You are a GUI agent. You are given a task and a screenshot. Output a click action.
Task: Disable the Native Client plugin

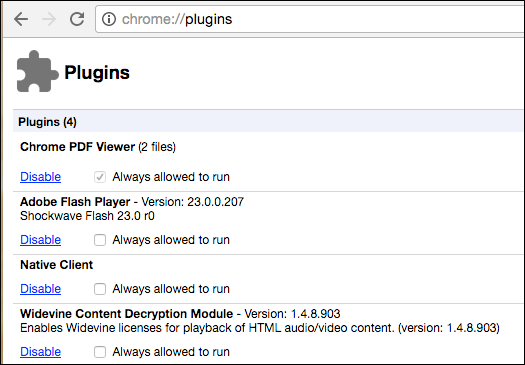[x=41, y=289]
